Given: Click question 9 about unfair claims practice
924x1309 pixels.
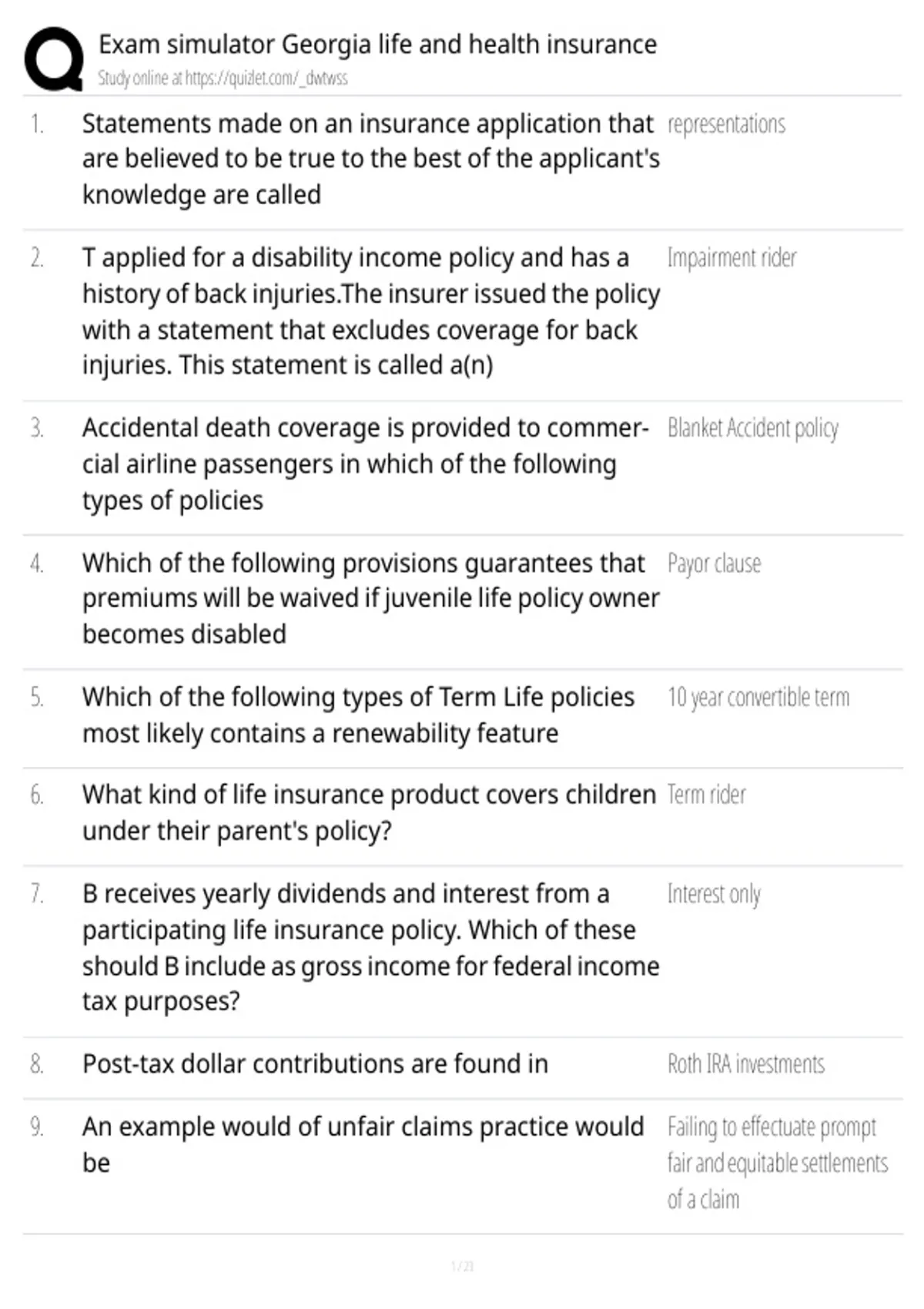Looking at the screenshot, I should pos(363,1144).
